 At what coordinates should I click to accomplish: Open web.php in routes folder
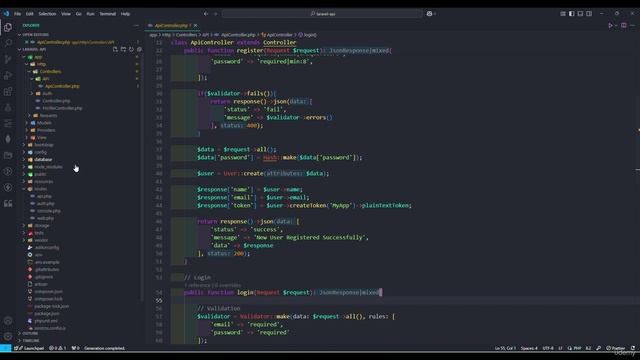point(45,218)
